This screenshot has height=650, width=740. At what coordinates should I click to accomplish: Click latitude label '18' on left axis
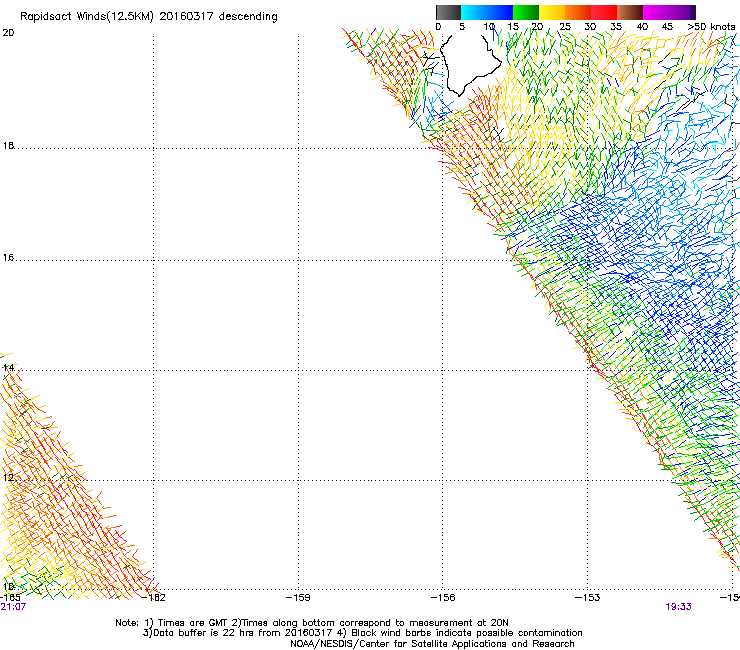pos(8,145)
